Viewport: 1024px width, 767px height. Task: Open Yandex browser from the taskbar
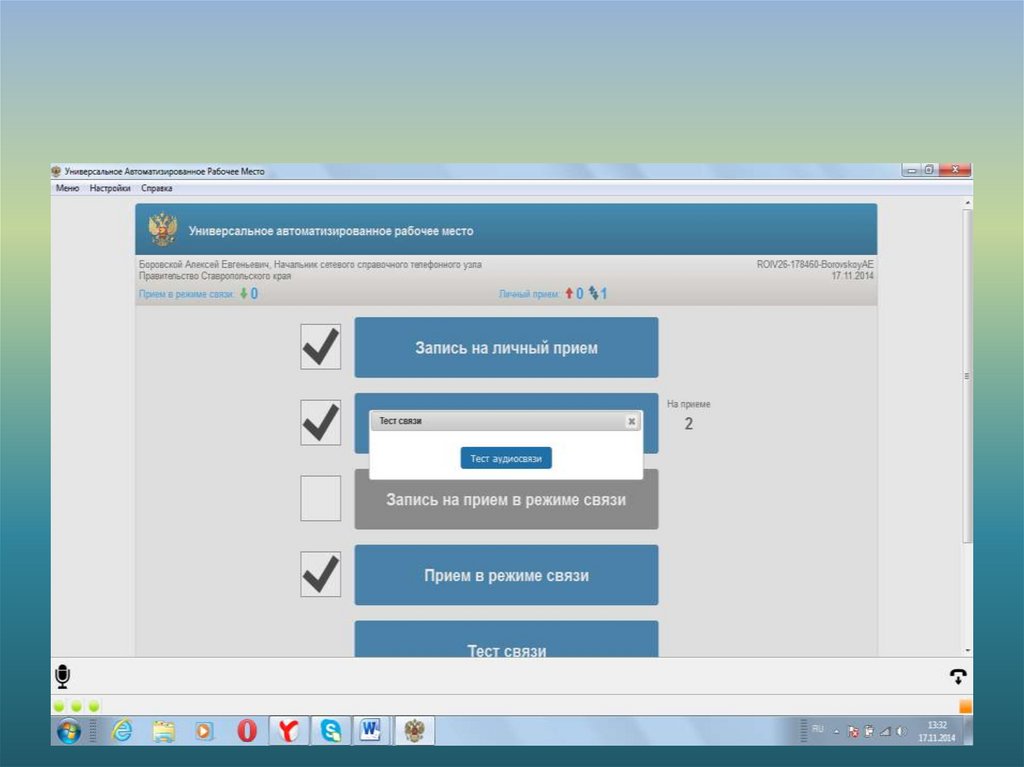(x=288, y=731)
